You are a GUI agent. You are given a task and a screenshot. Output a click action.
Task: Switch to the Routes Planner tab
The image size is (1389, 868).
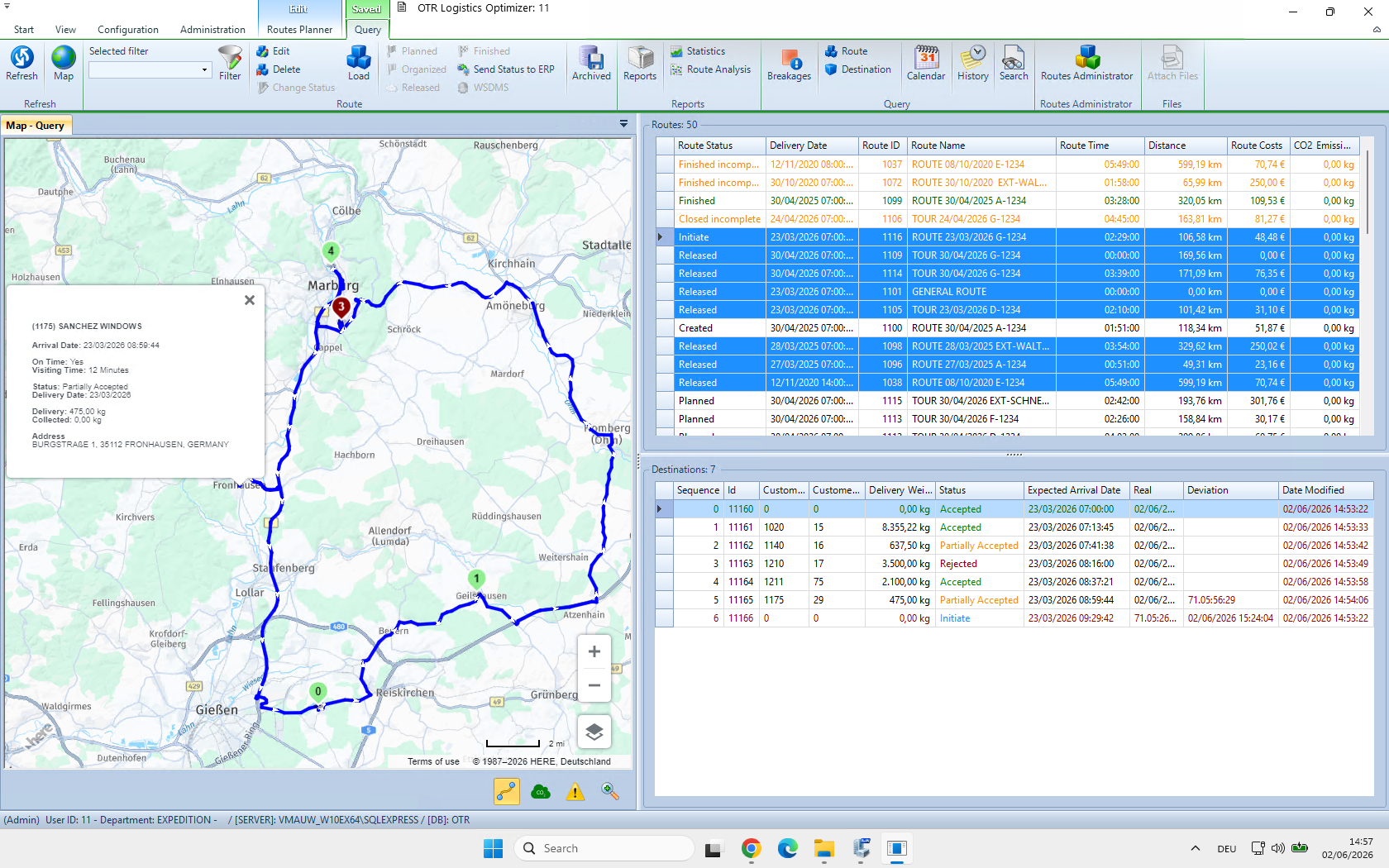(299, 30)
